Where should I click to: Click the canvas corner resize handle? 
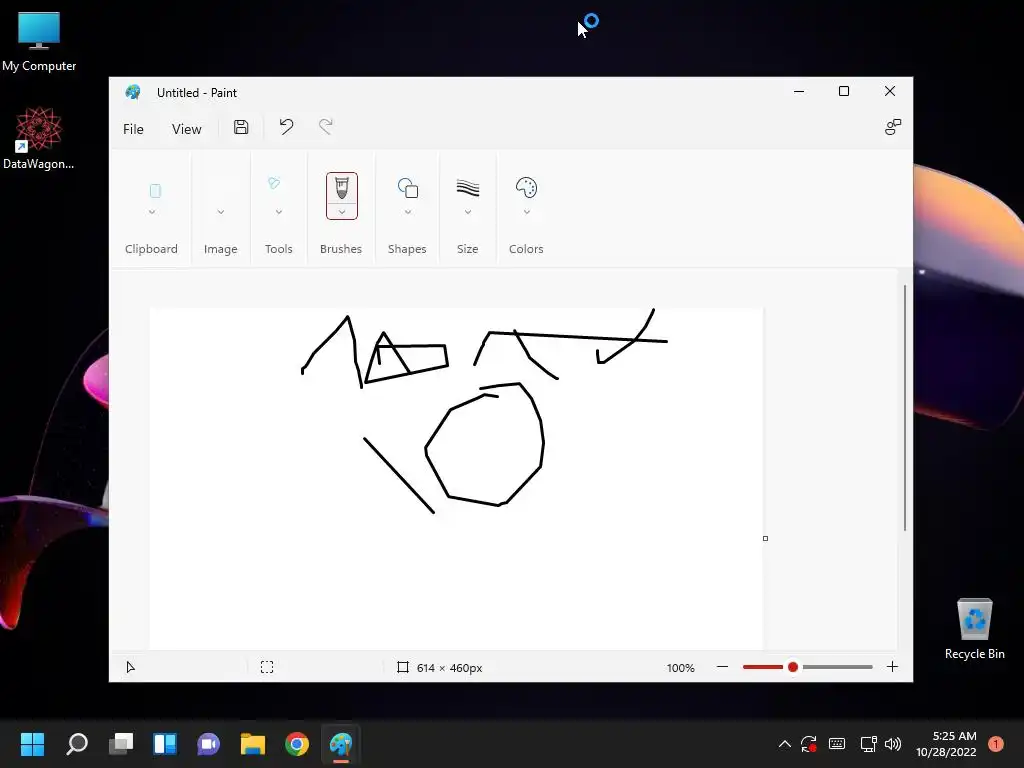(x=765, y=538)
